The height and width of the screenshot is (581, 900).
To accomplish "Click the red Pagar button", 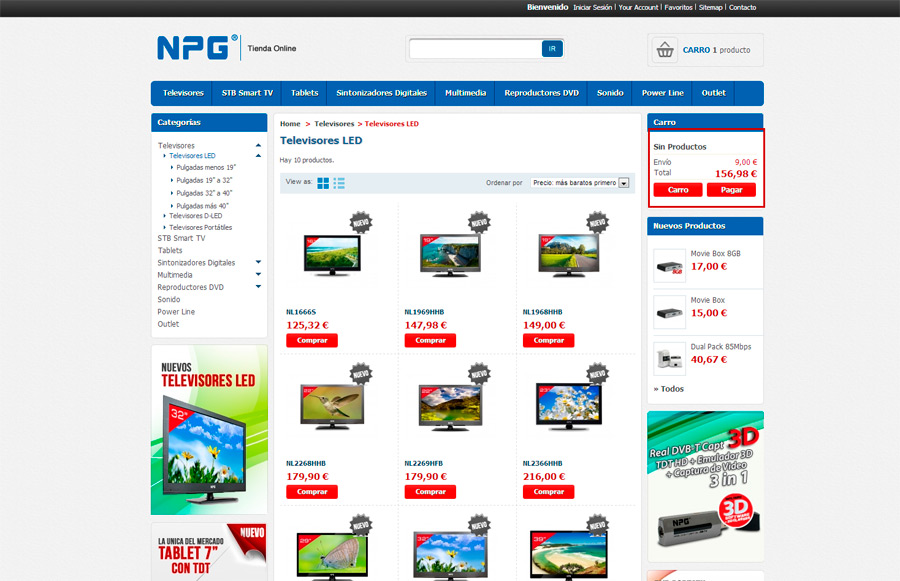I will (731, 189).
